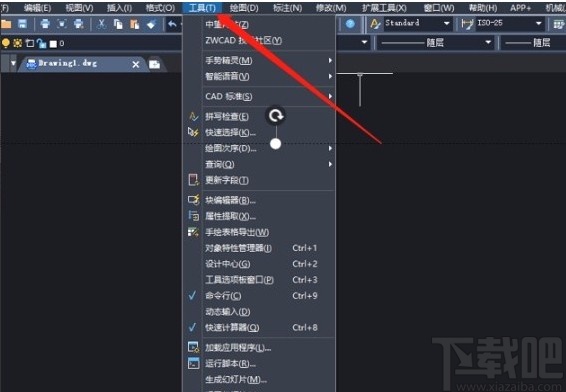Close the open 工具(T) menu

coord(202,8)
